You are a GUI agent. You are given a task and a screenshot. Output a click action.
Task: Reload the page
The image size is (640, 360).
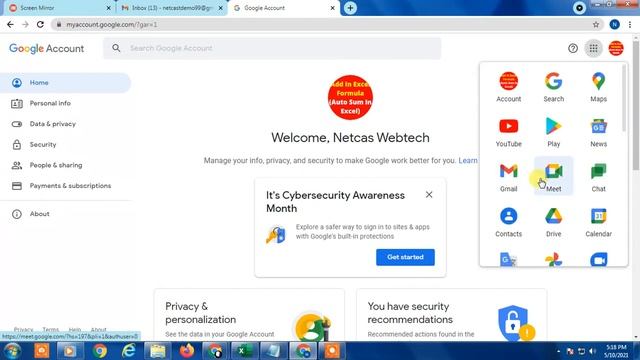[x=40, y=24]
